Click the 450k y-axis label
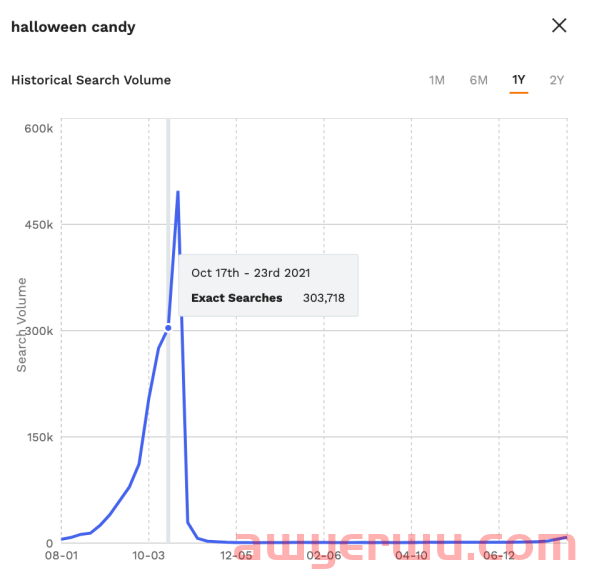 pos(39,225)
